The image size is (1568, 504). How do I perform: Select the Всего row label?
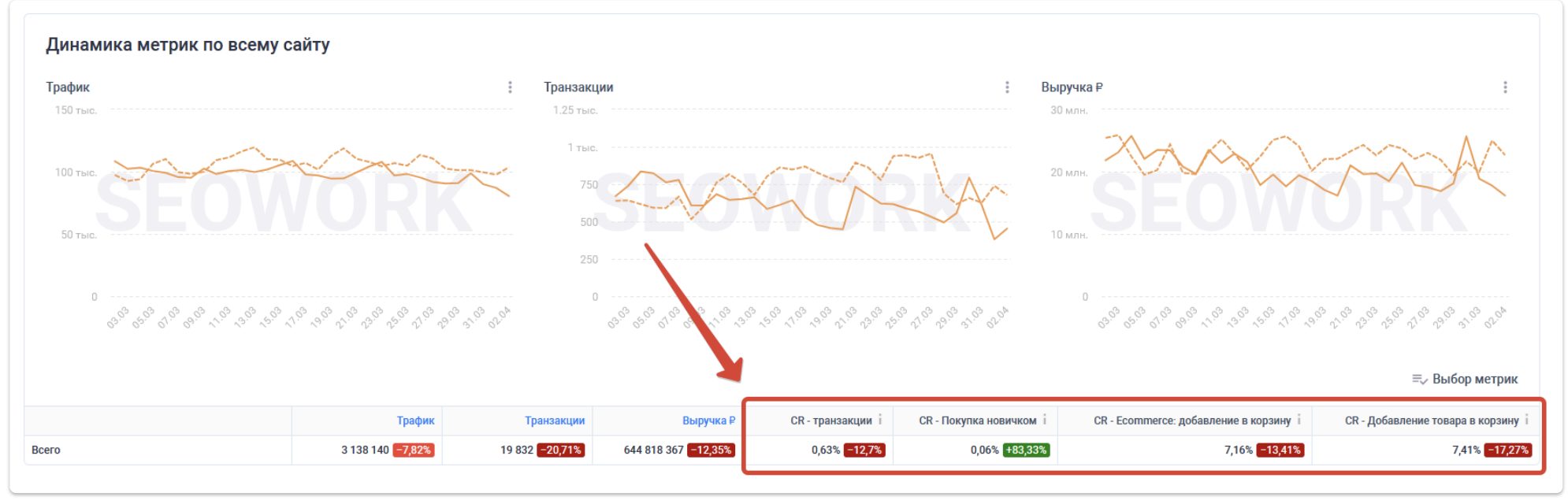tap(46, 450)
